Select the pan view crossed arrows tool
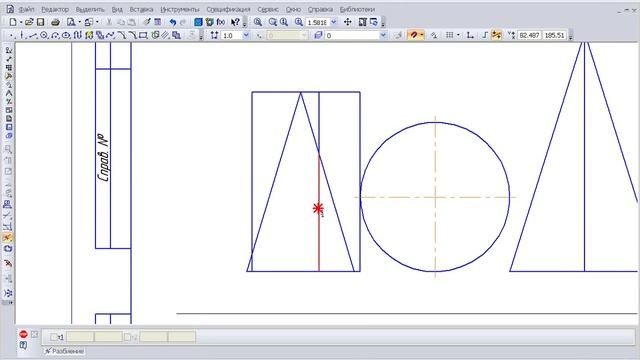This screenshot has width=640, height=360. [x=347, y=22]
